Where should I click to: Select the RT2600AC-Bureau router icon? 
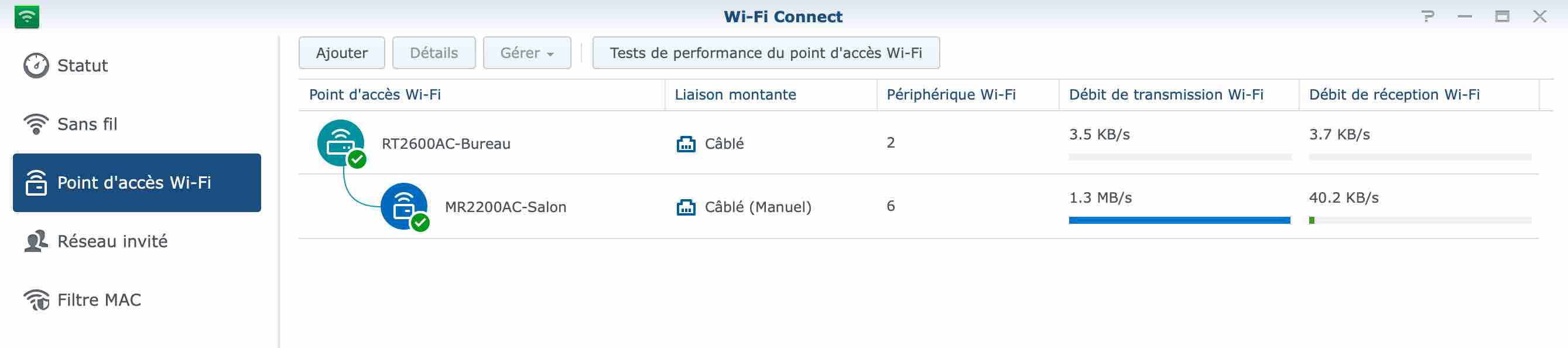click(341, 143)
